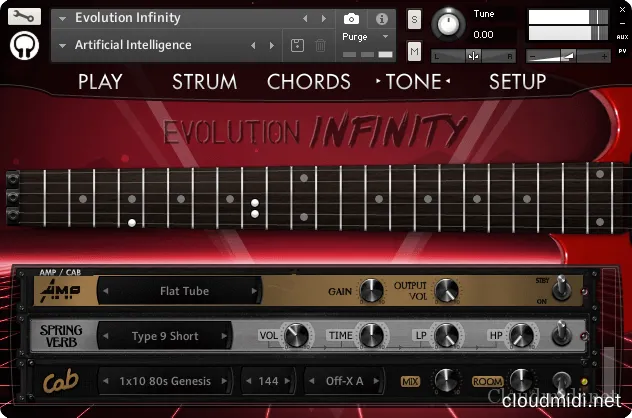Image resolution: width=632 pixels, height=418 pixels.
Task: Click the amp GAIN knob
Action: point(372,291)
